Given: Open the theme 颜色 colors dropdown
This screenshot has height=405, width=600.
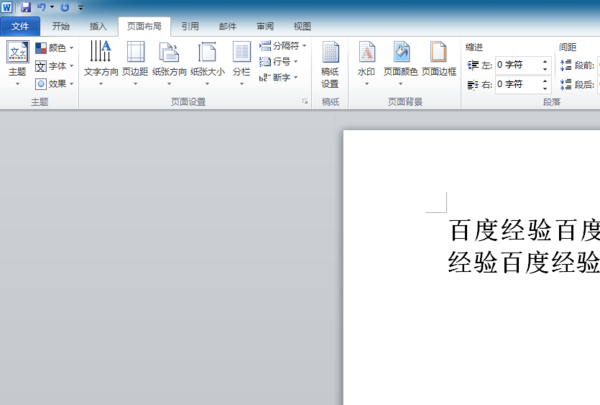Looking at the screenshot, I should click(x=54, y=48).
